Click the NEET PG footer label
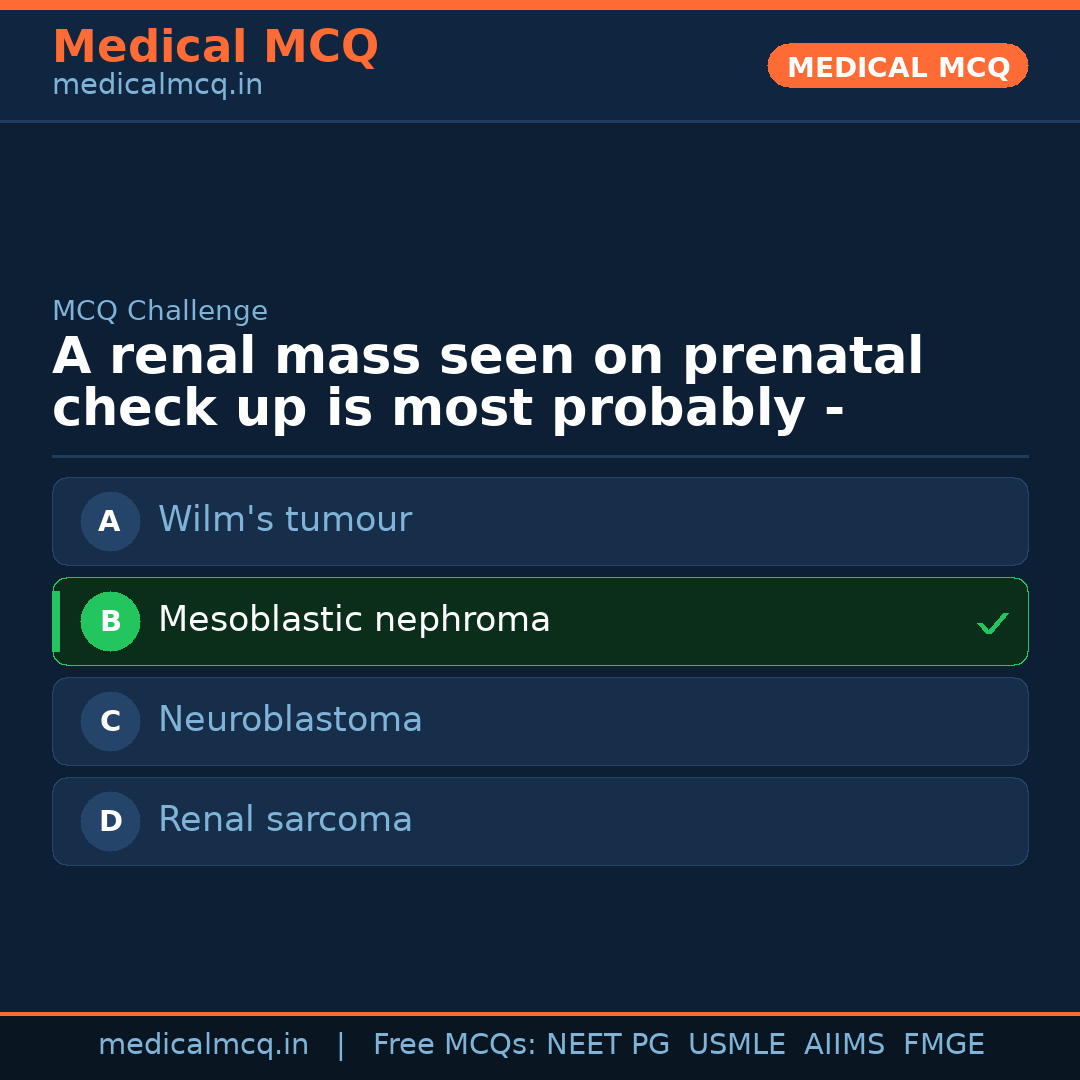The width and height of the screenshot is (1080, 1080). [608, 1045]
